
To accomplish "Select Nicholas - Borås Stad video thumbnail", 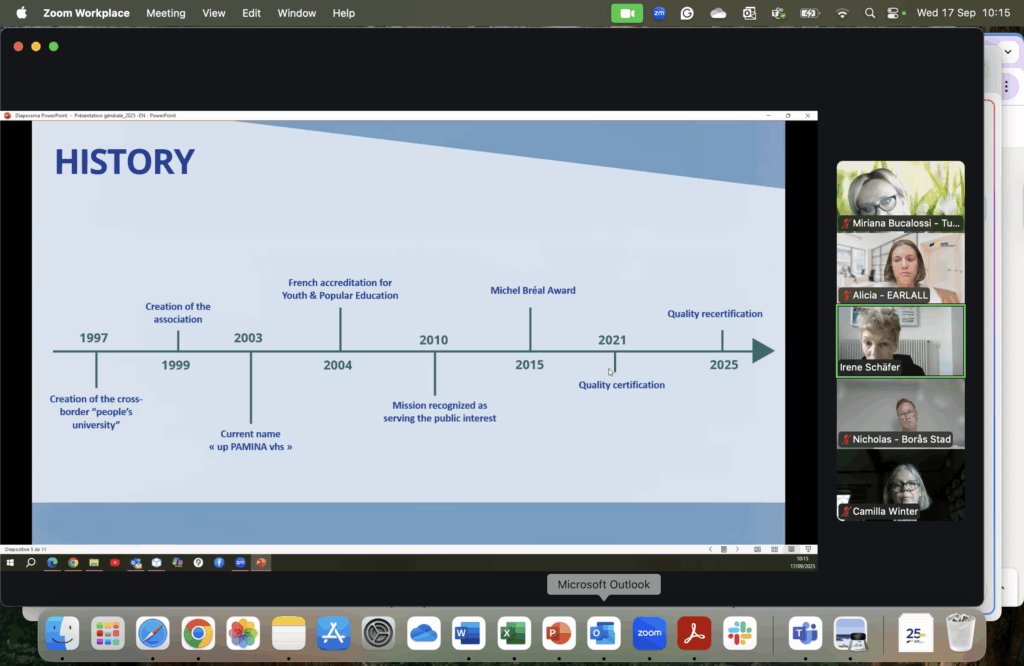I will (900, 413).
